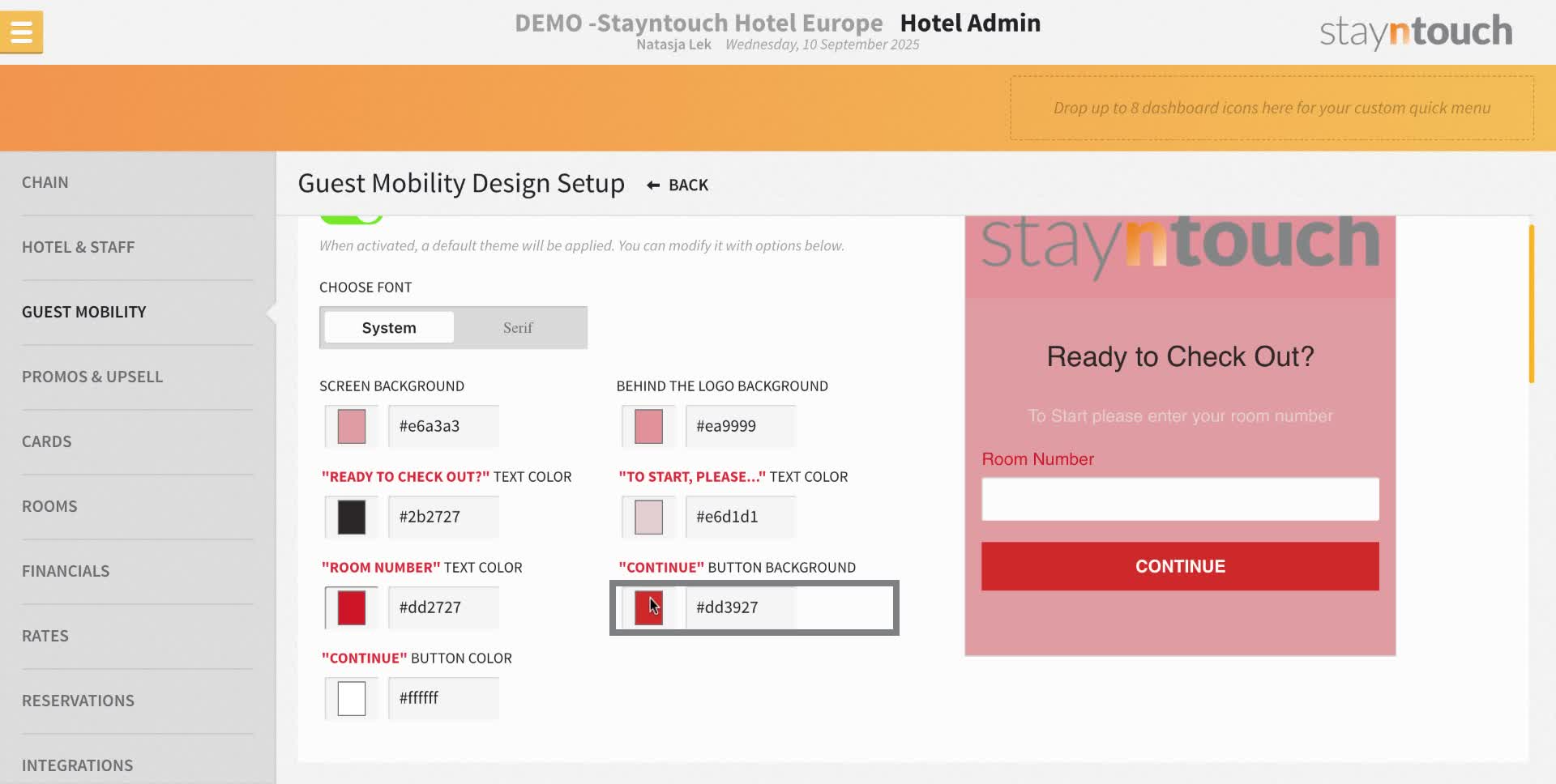Image resolution: width=1556 pixels, height=784 pixels.
Task: Click the Guest Mobility Design Setup heading
Action: pyautogui.click(x=461, y=184)
